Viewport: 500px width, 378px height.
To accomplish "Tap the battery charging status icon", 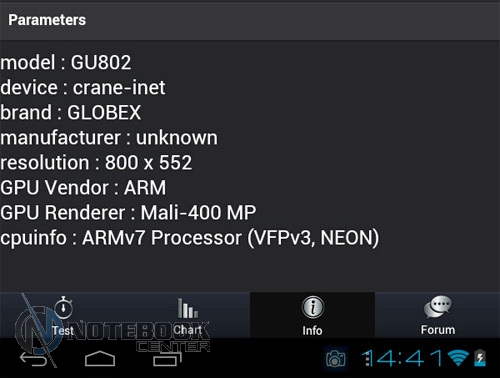I will (480, 358).
